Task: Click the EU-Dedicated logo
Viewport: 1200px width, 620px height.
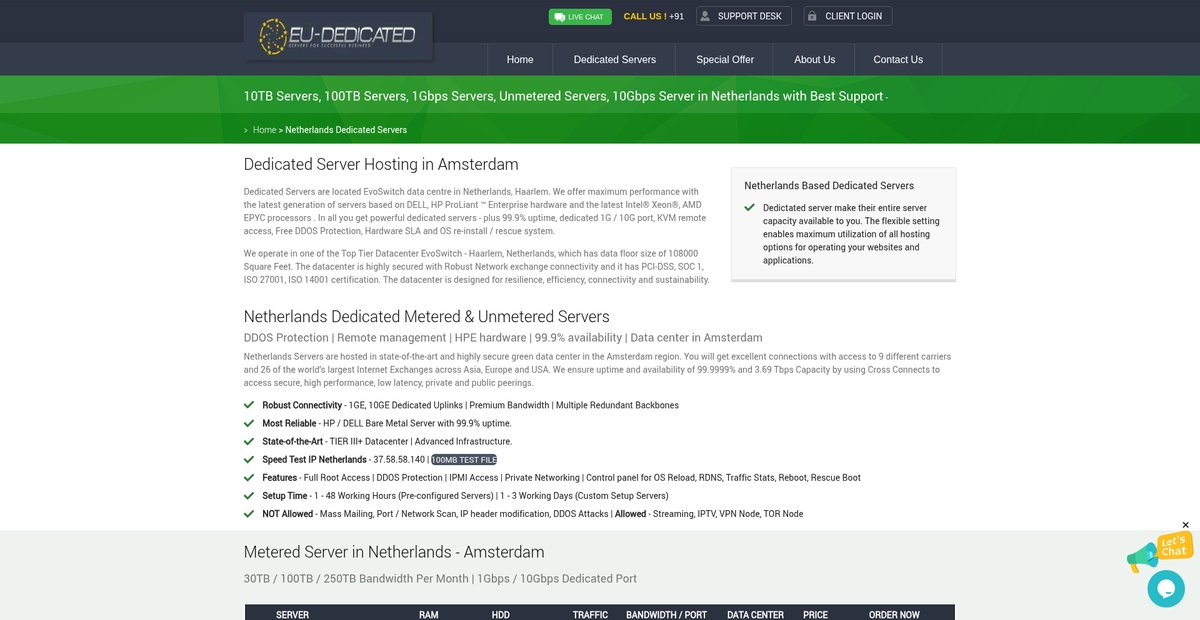Action: pos(338,38)
